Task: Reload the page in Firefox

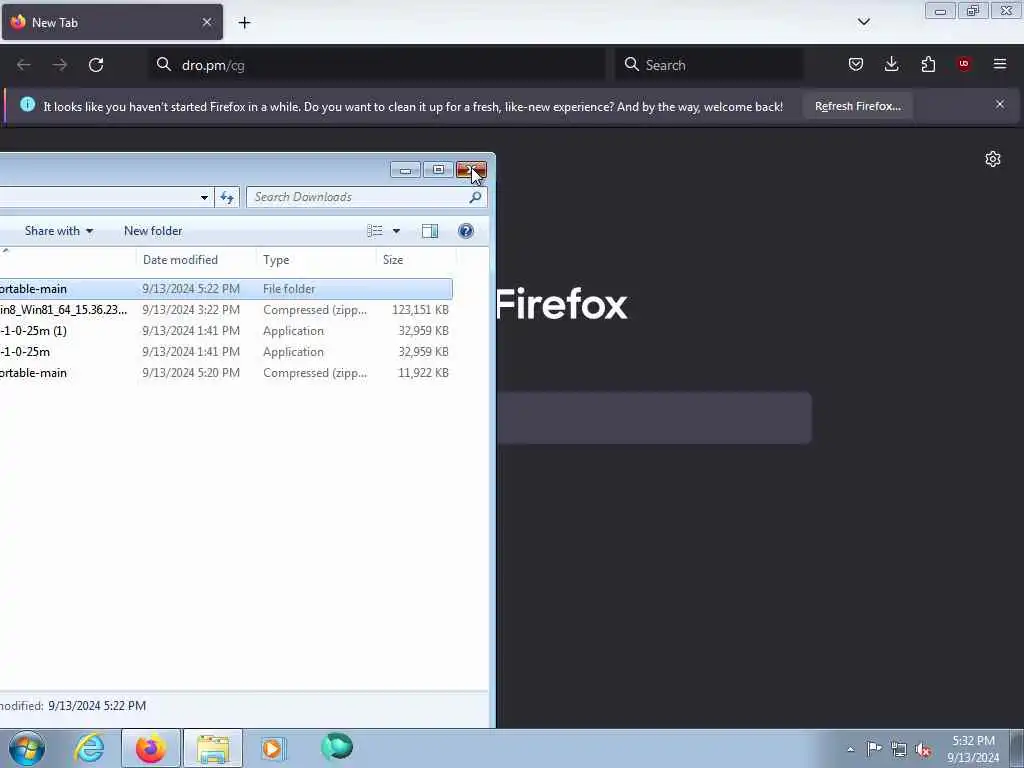Action: pyautogui.click(x=96, y=65)
